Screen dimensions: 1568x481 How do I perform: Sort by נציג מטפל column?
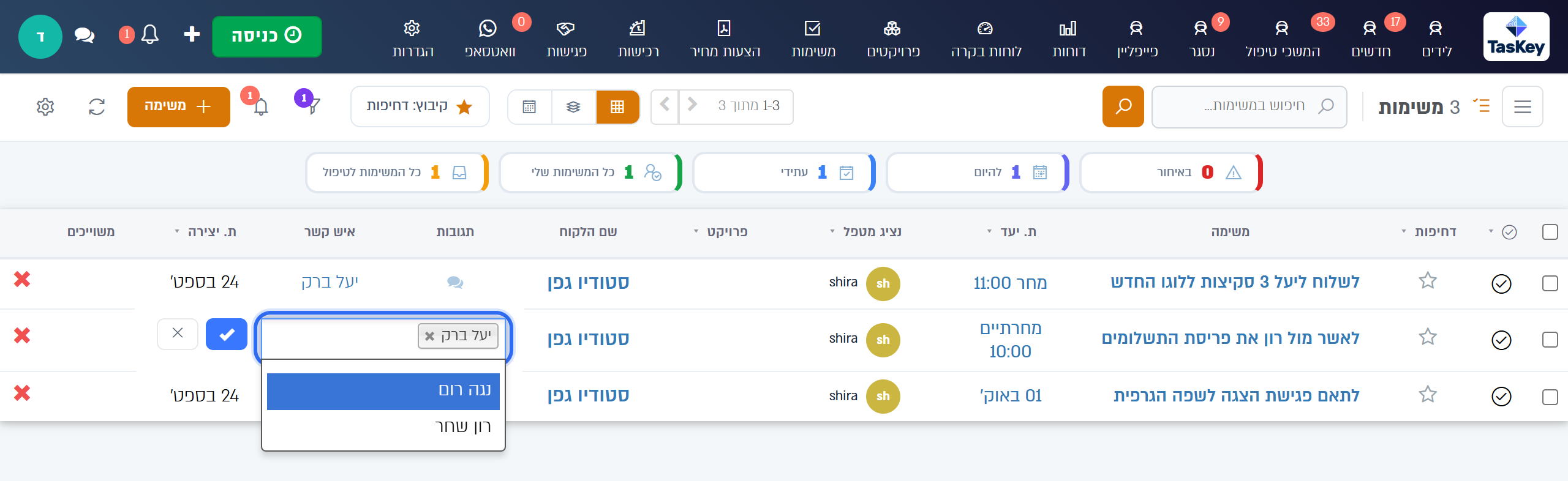tap(865, 232)
